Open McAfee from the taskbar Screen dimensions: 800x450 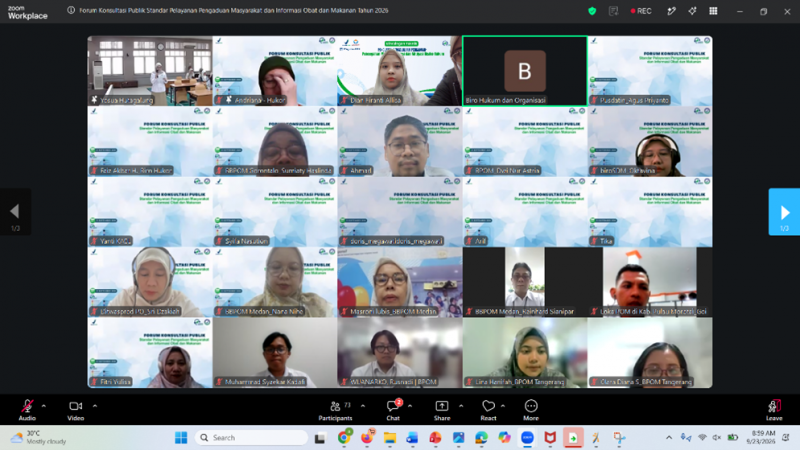(x=550, y=438)
